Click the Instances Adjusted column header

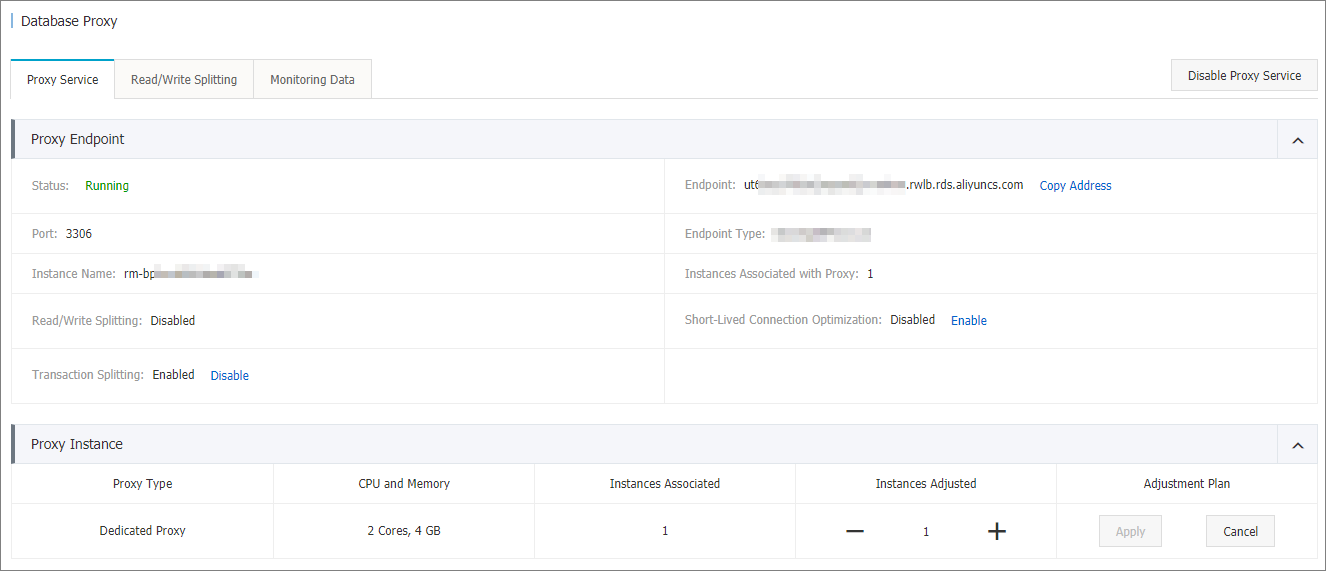[926, 484]
